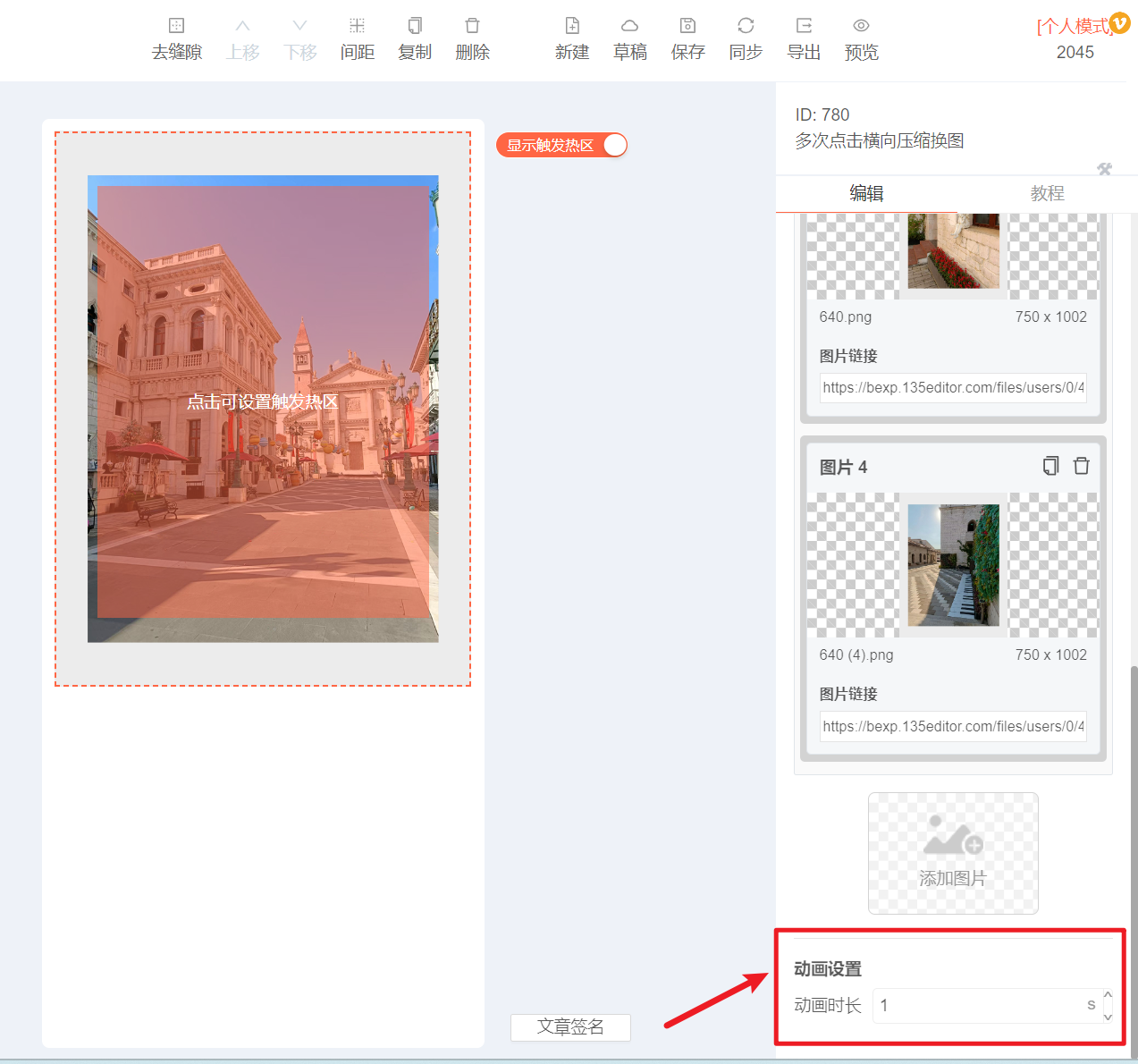Decrease animation duration with down arrow
Image resolution: width=1138 pixels, height=1064 pixels.
pos(1108,1017)
